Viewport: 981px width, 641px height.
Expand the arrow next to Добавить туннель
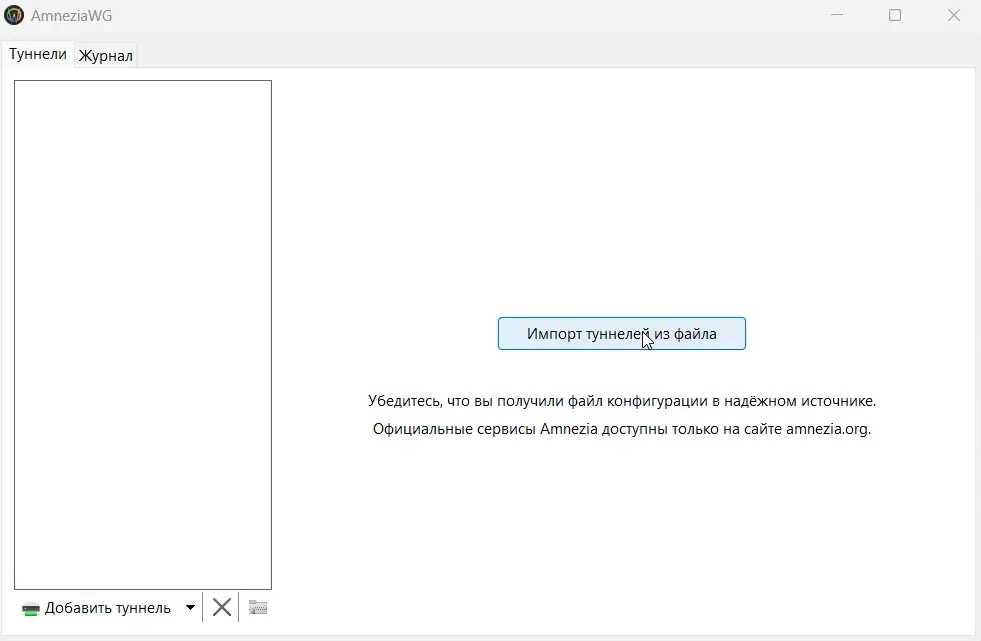coord(190,607)
